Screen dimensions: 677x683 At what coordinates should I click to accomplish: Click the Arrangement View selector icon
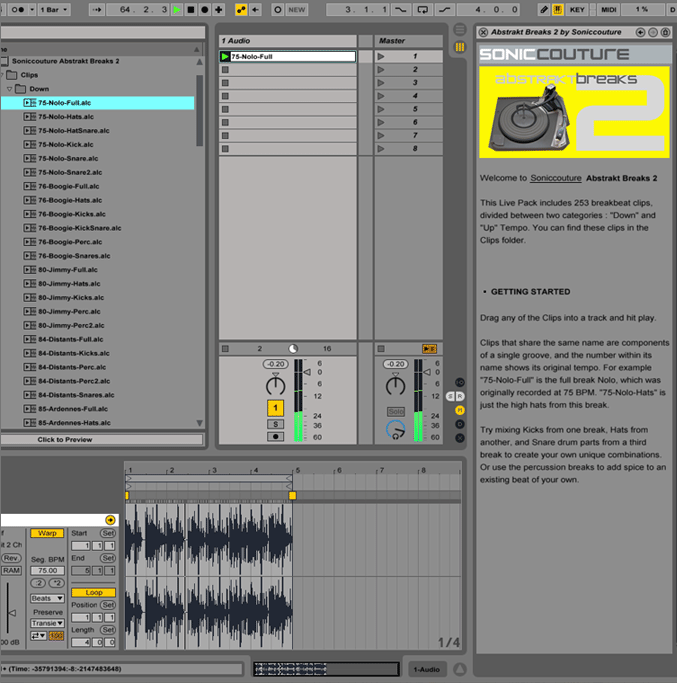[x=460, y=30]
